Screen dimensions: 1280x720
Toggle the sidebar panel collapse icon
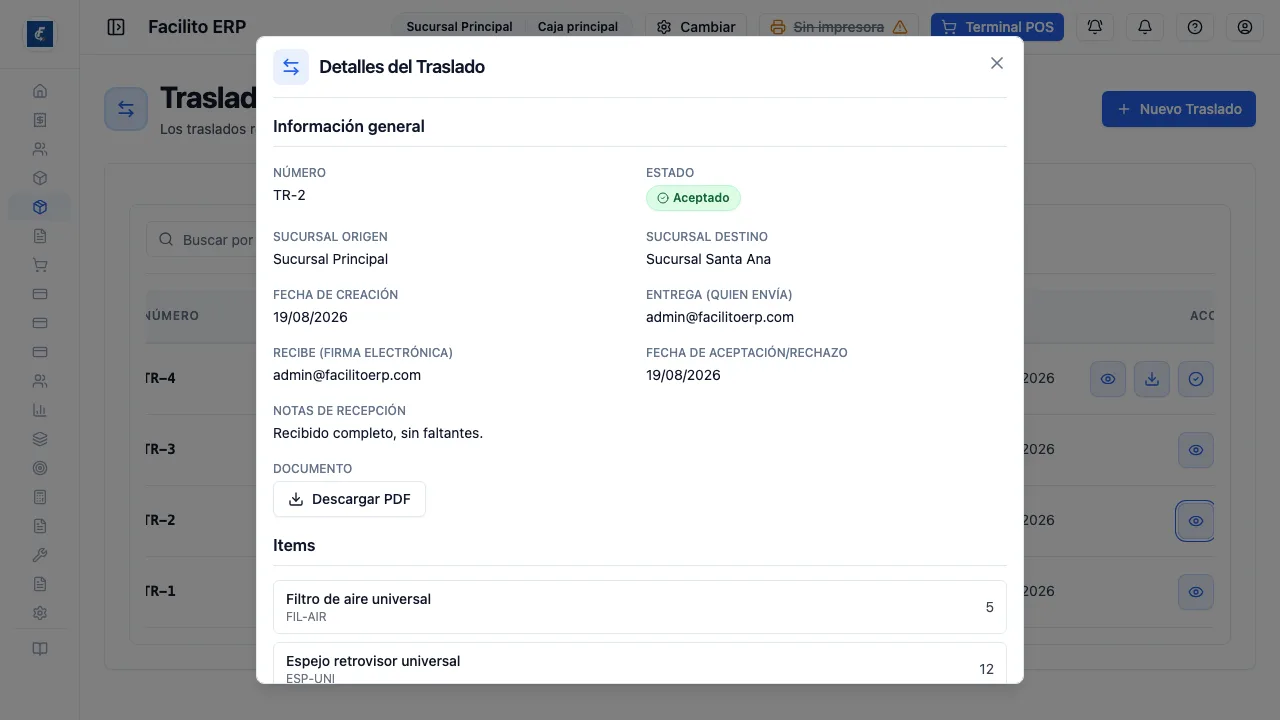[116, 27]
